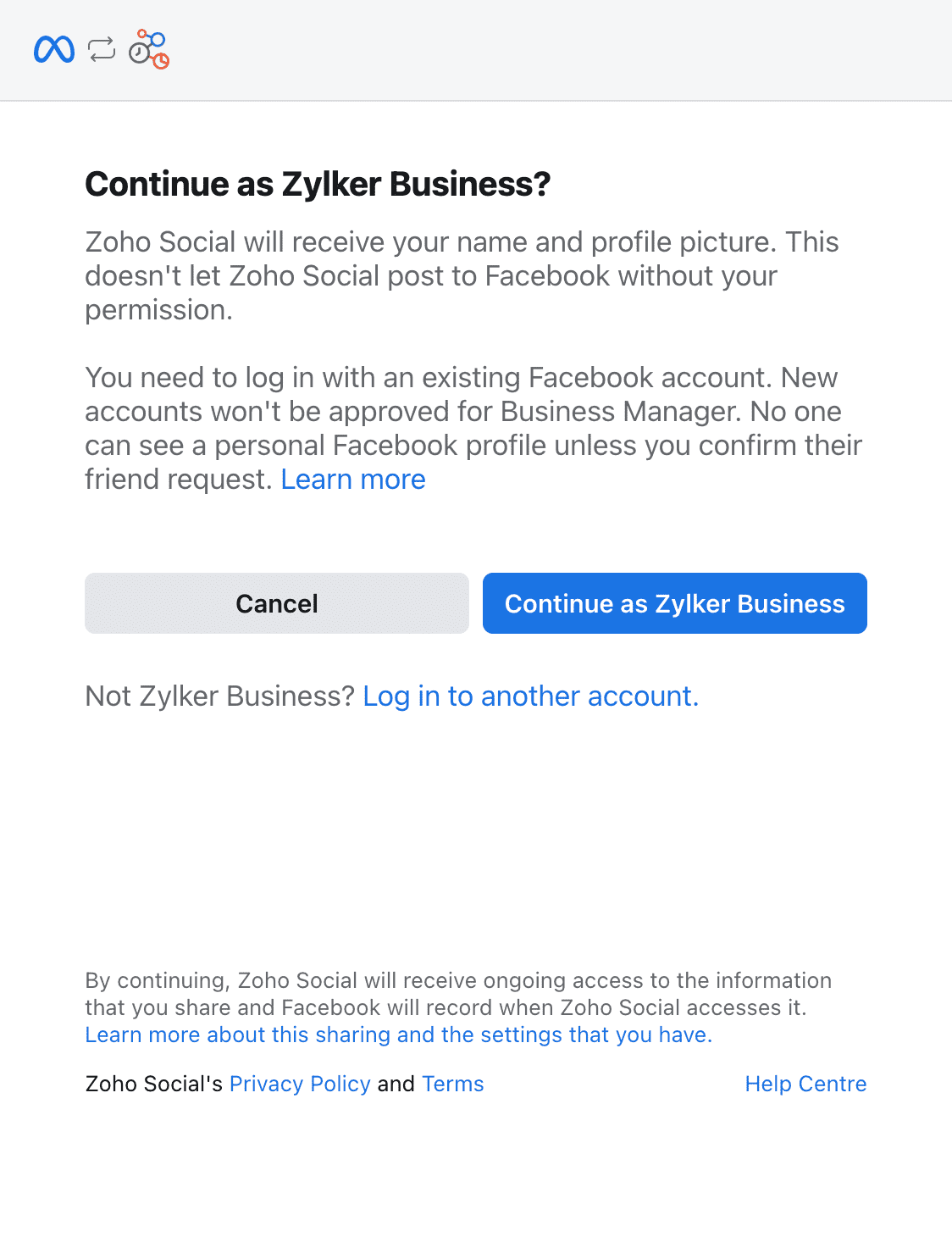
Task: Click the Continue as Zylker Business? heading
Action: tap(318, 183)
